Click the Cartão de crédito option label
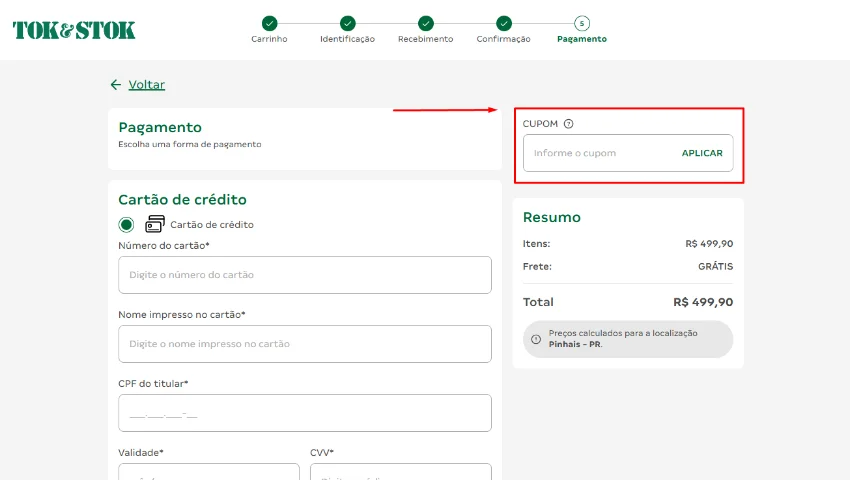This screenshot has height=480, width=850. coord(211,225)
